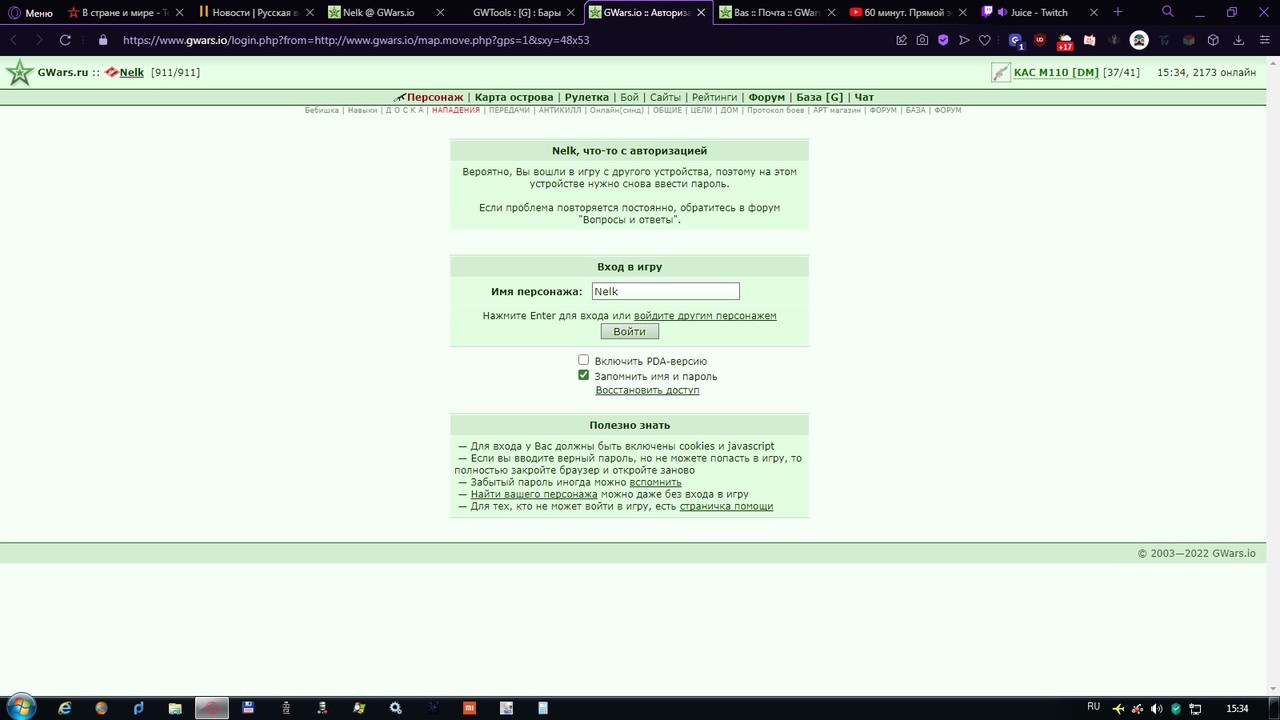Click the round avatar extension icon
This screenshot has width=1280, height=720.
tap(1139, 40)
